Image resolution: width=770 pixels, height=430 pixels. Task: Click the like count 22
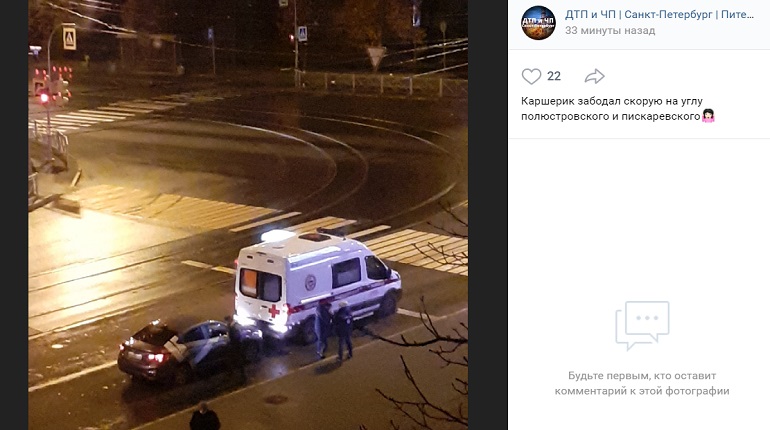click(554, 76)
